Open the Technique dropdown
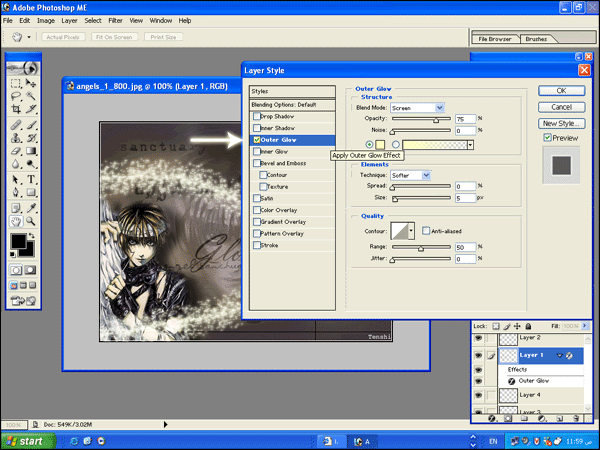This screenshot has height=450, width=600. [426, 175]
